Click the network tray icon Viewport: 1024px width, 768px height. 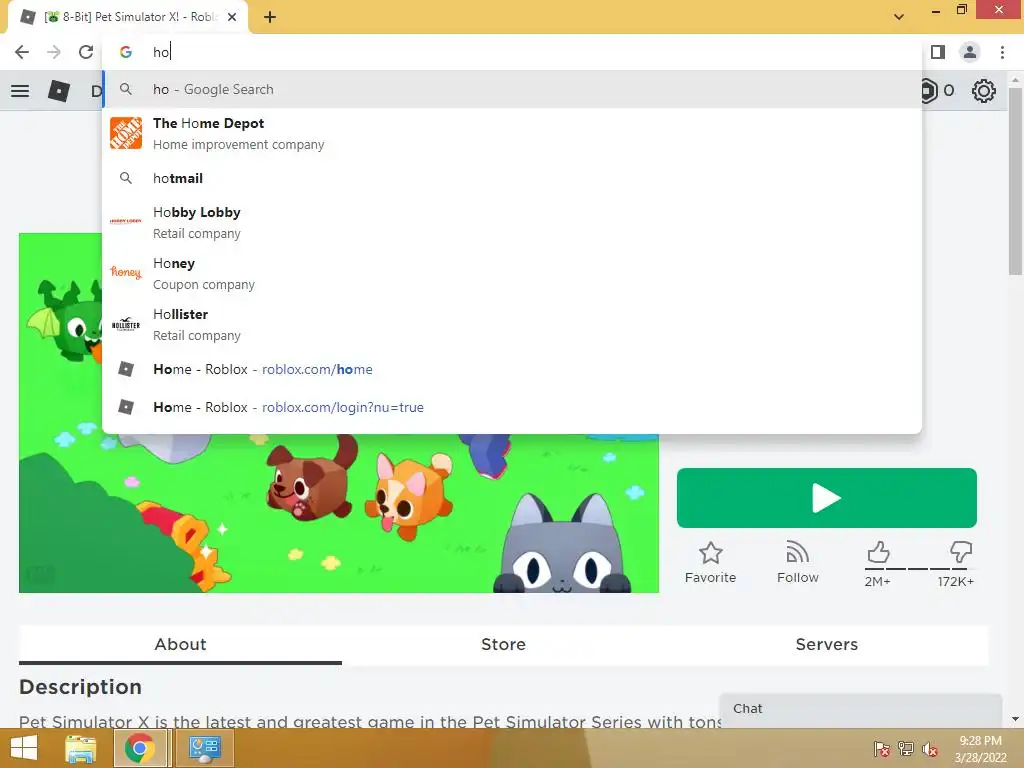point(906,749)
